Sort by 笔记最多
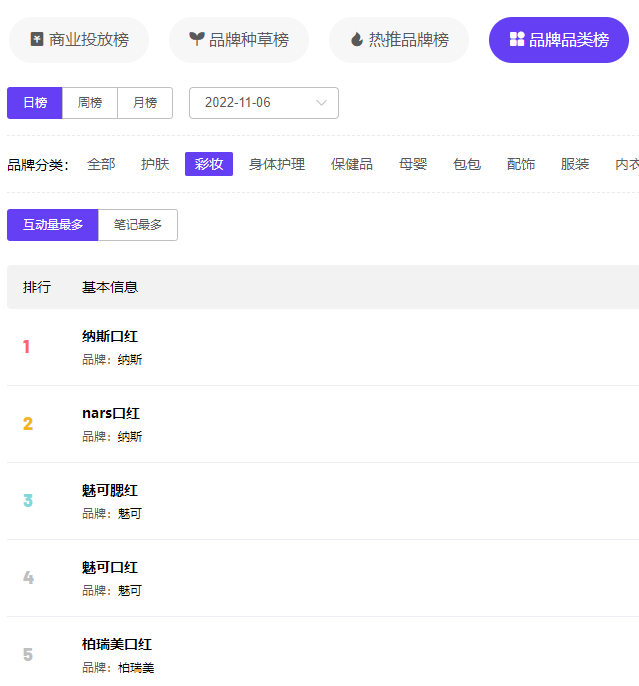Viewport: 639px width, 686px height. click(138, 225)
